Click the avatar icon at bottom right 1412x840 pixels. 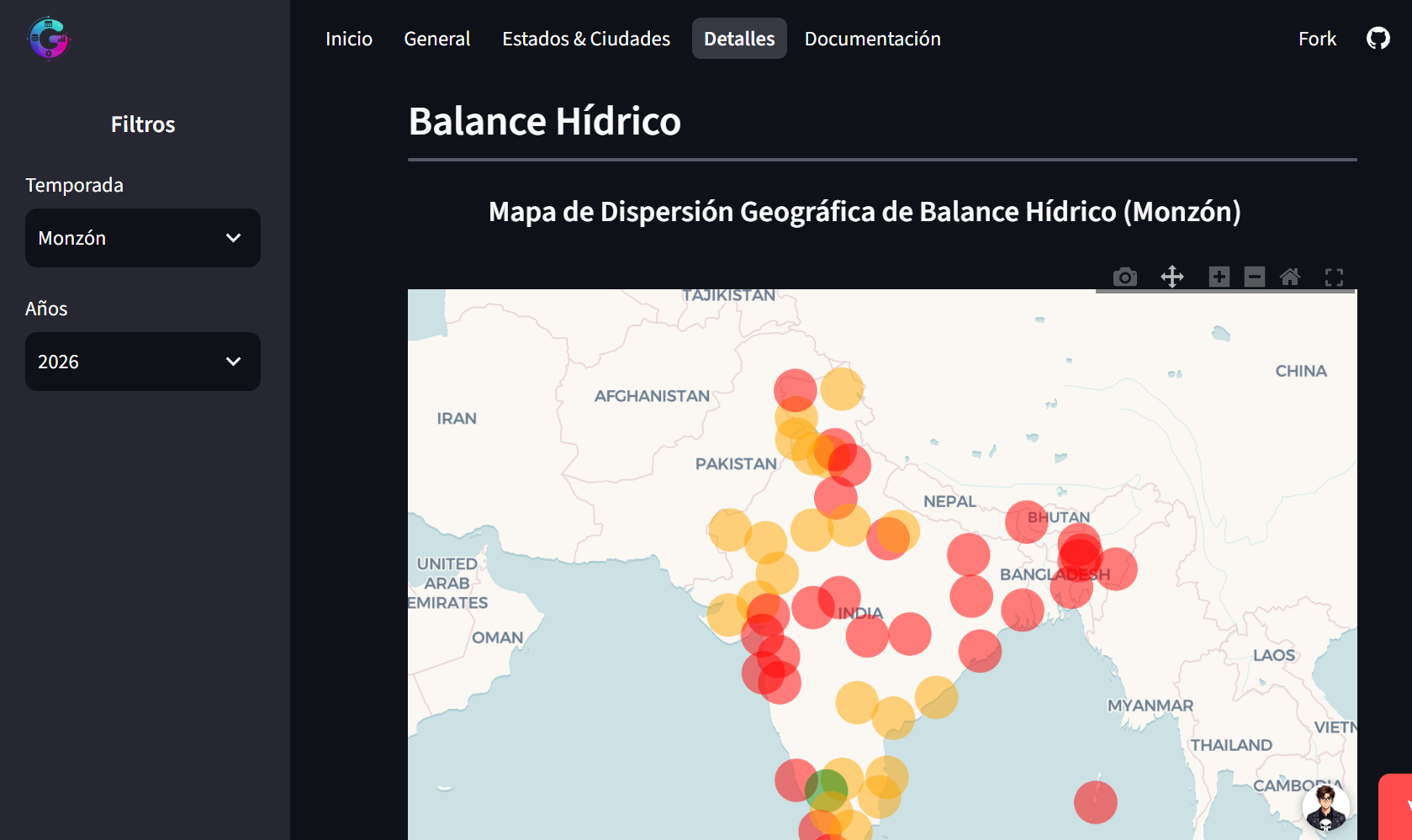point(1326,808)
